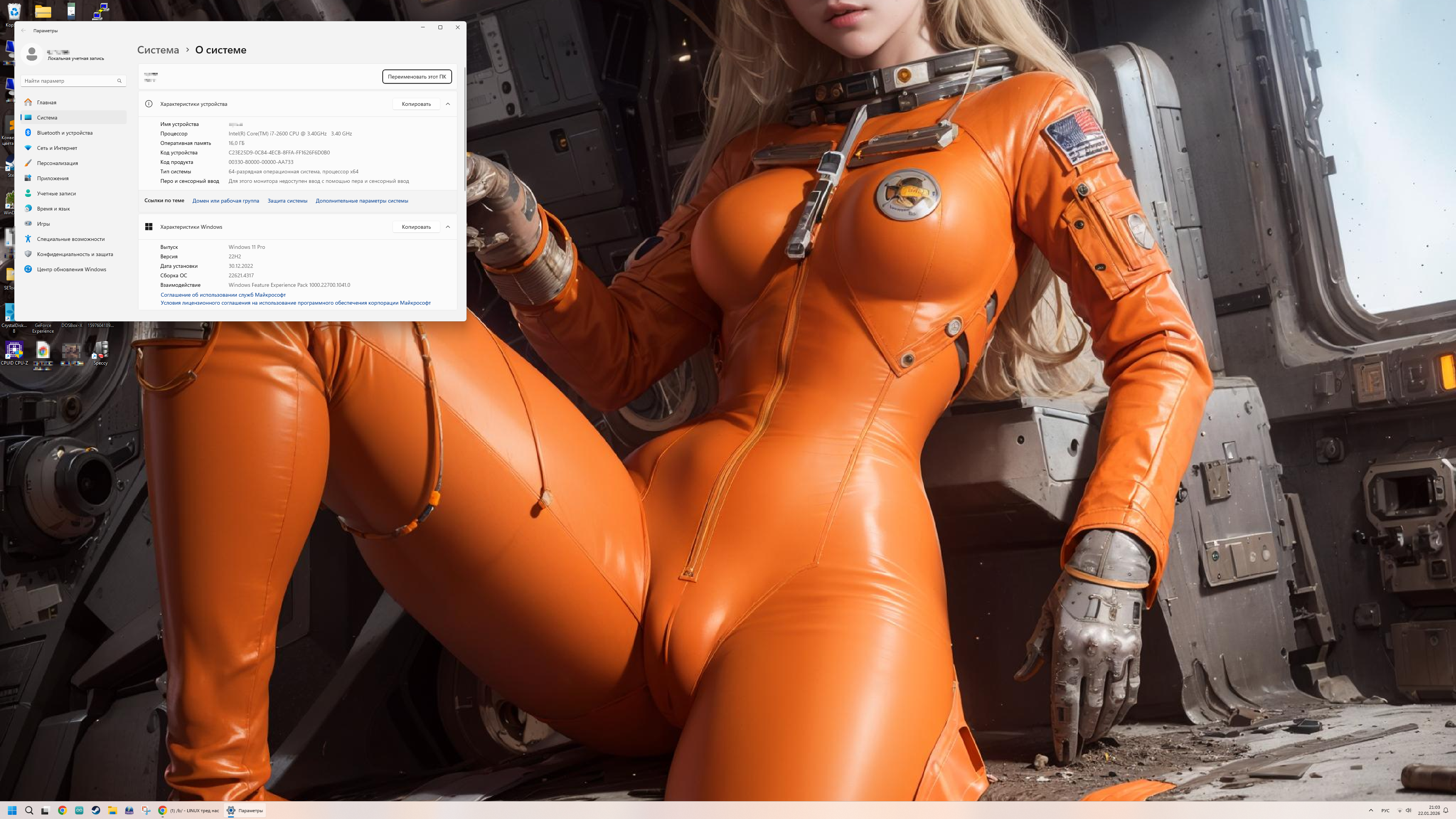Open Bluetooth и устройства settings section

point(64,133)
